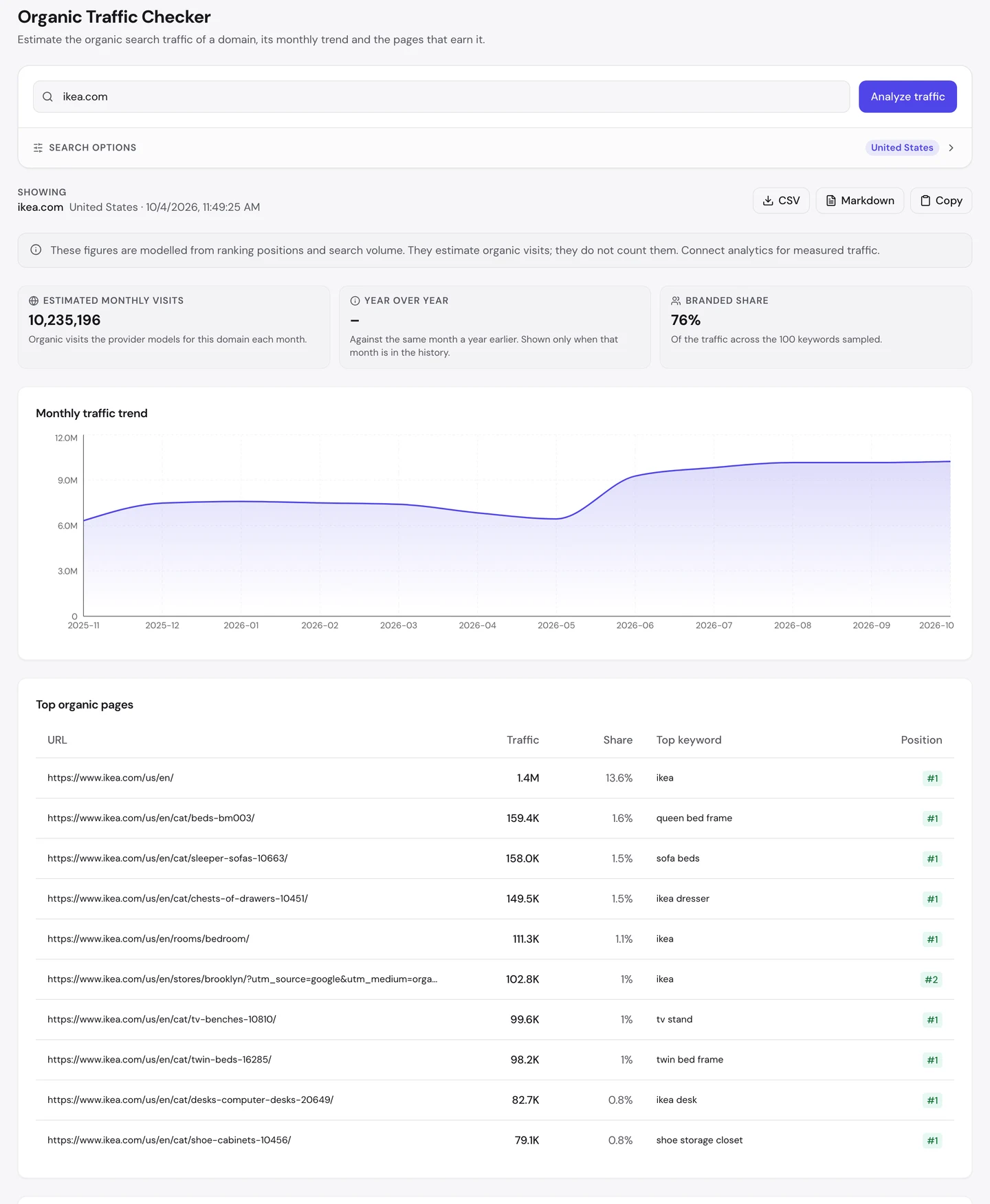Screen dimensions: 990x1204
Task: Export results as Markdown
Action: point(859,201)
